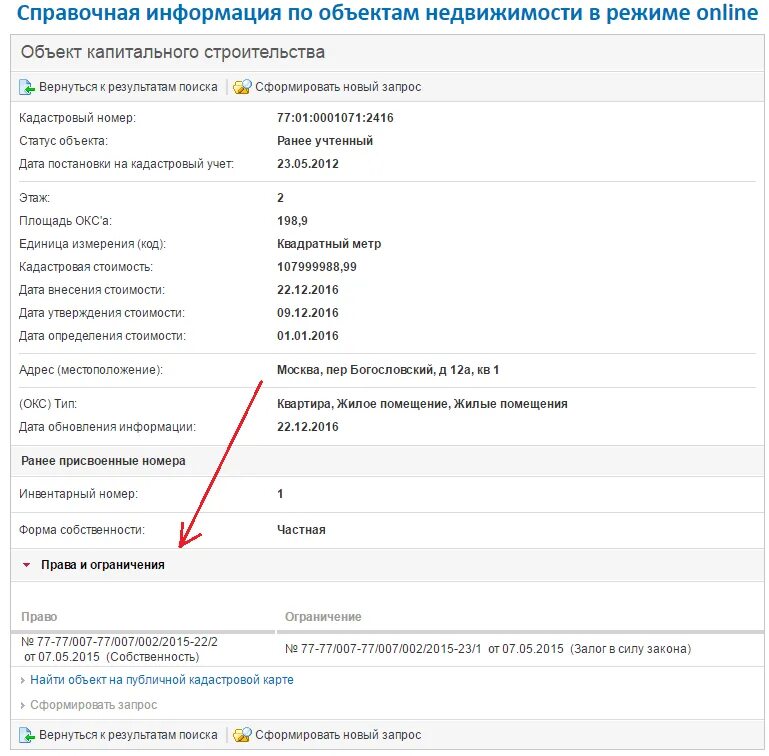Screen dimensions: 769x756
Task: Click the Ранее присвоенные номера section header
Action: (103, 461)
